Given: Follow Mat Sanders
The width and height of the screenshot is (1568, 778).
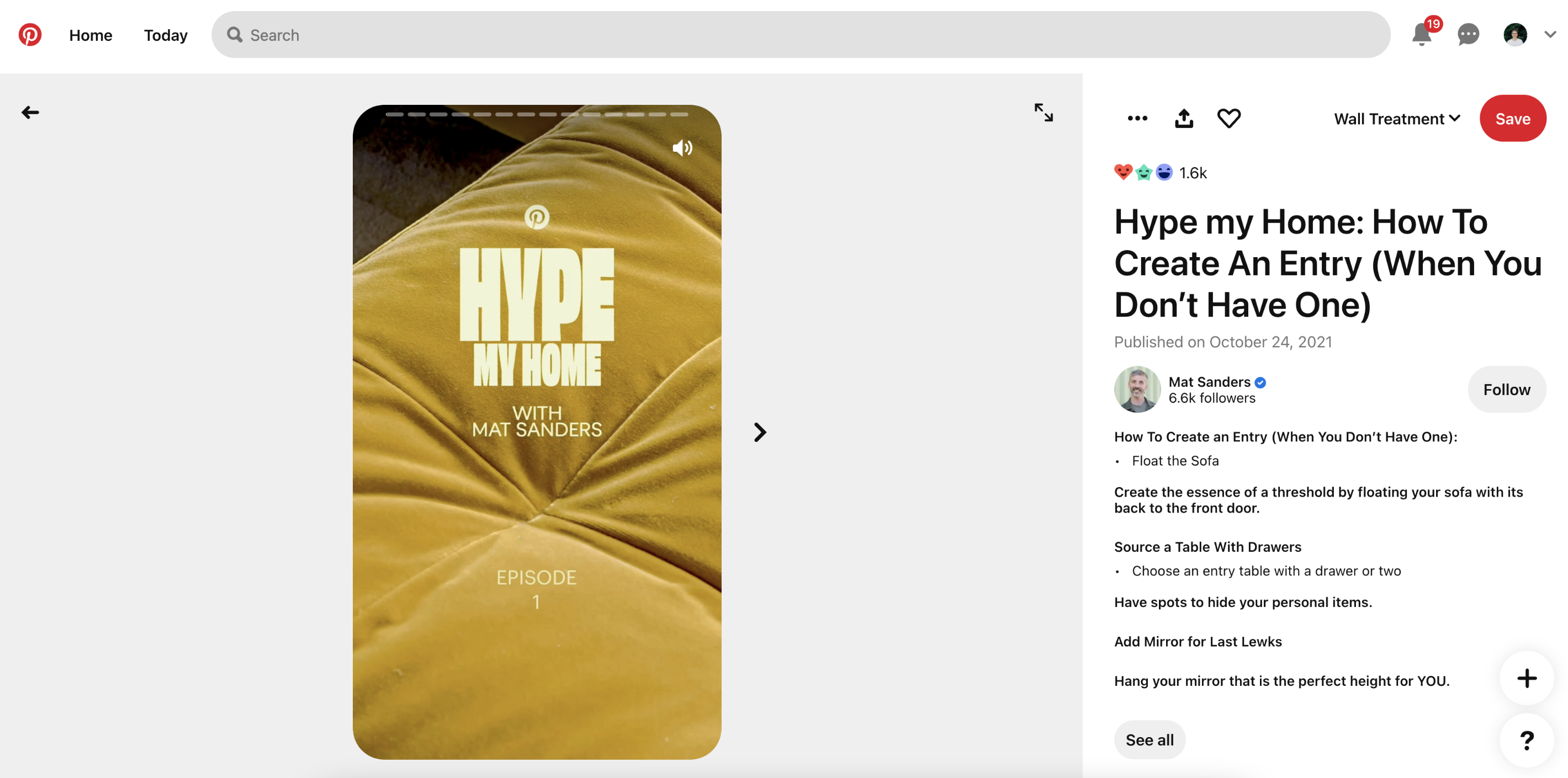Looking at the screenshot, I should click(x=1507, y=390).
